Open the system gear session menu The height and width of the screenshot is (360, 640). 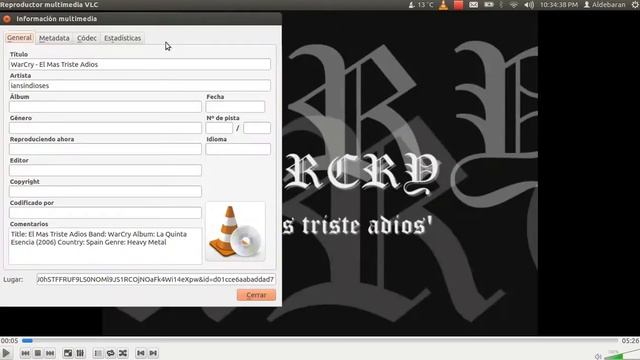pyautogui.click(x=635, y=5)
